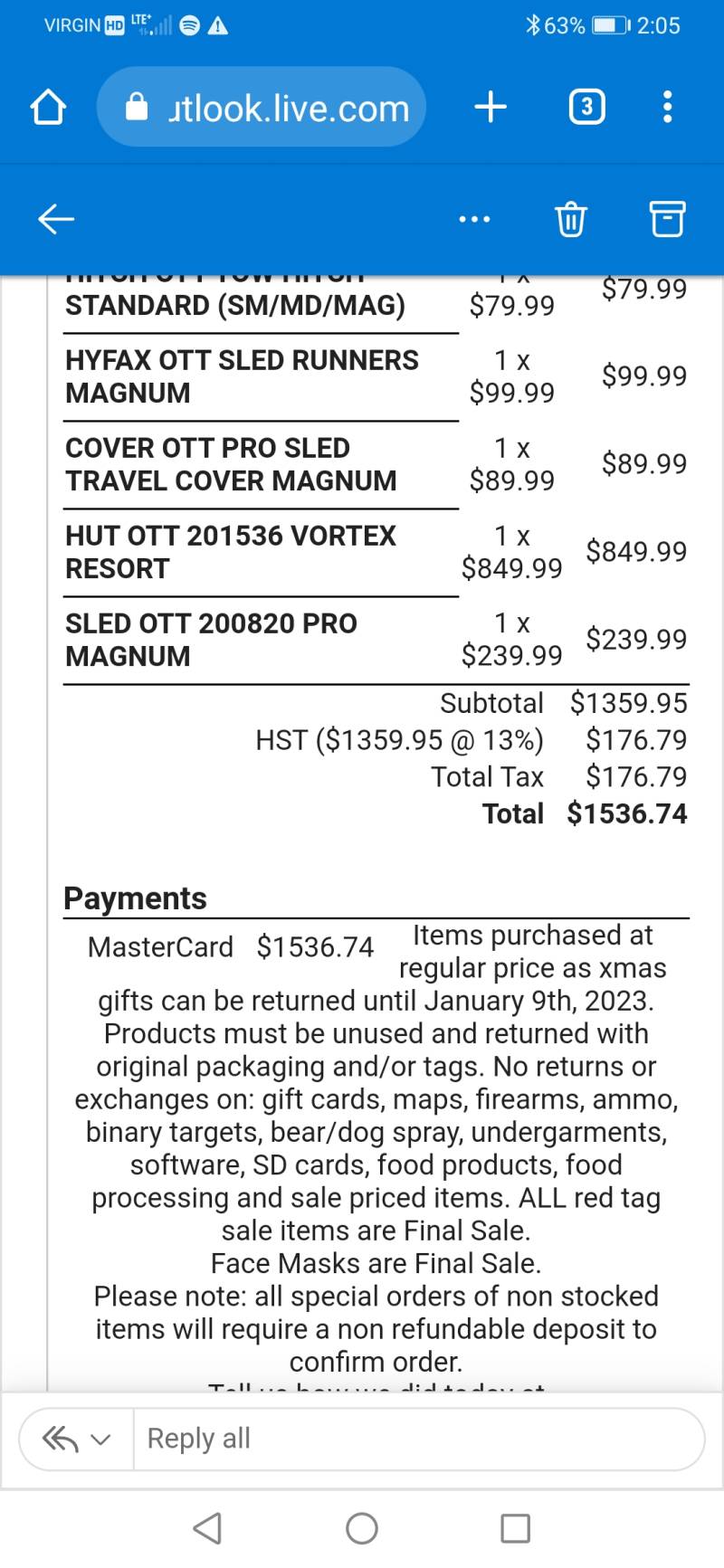Tap the Android home circle button
This screenshot has height=1568, width=724.
[x=362, y=1528]
